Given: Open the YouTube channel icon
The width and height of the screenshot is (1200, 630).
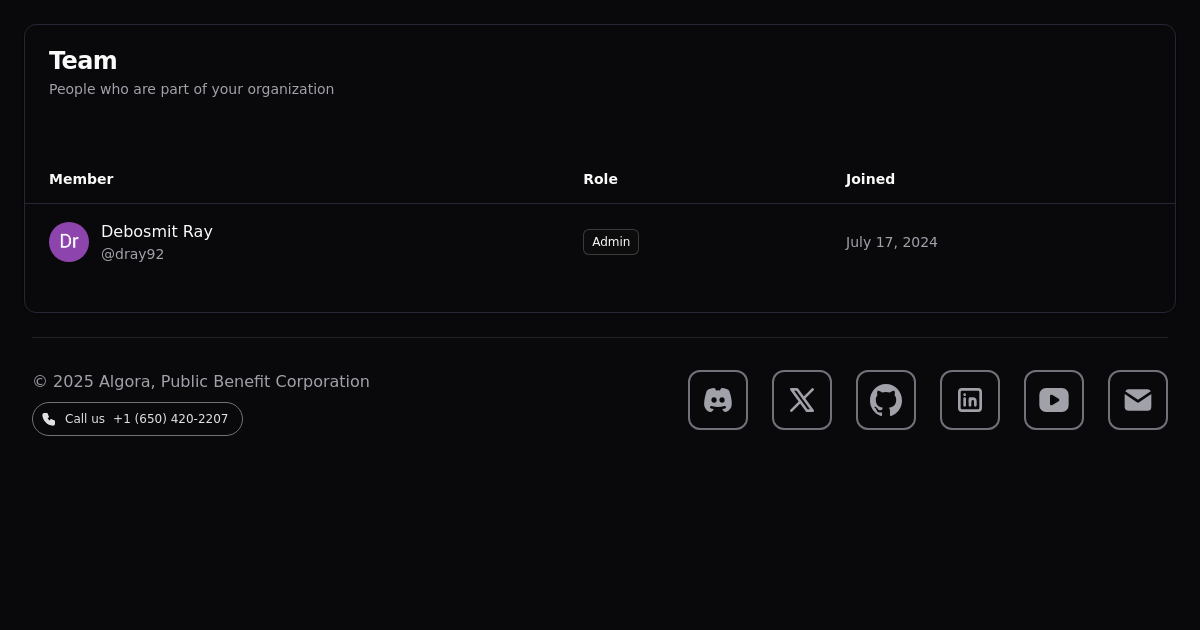Looking at the screenshot, I should 1054,400.
